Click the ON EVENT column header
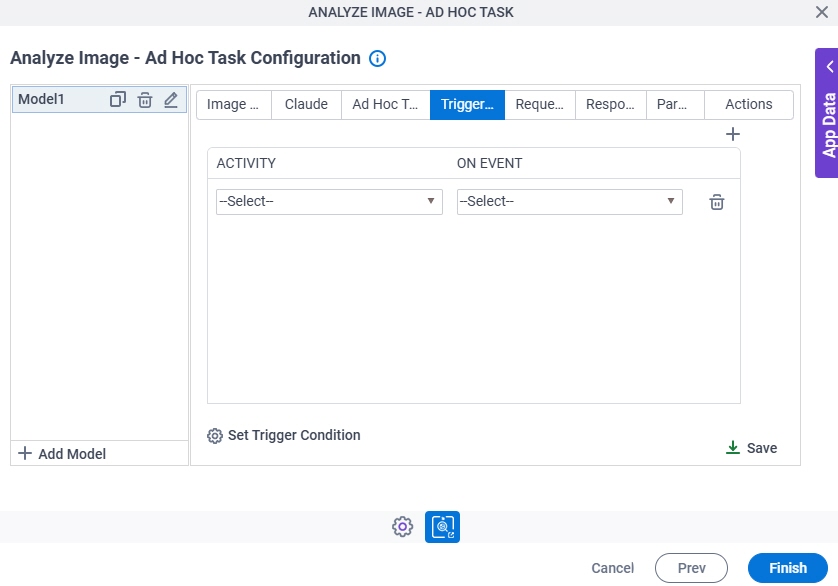This screenshot has width=838, height=586. pos(489,163)
